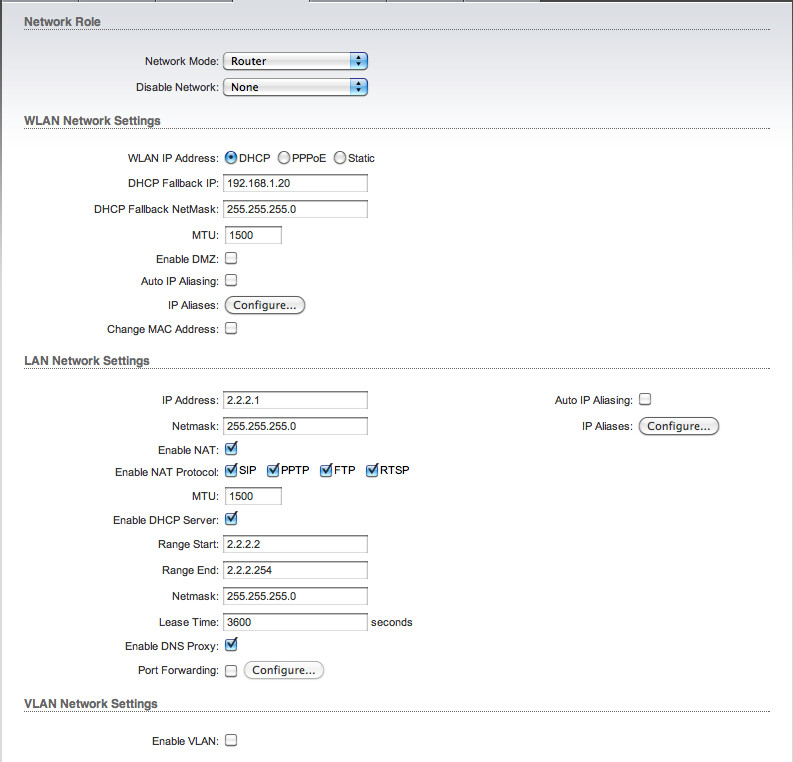Uncheck the SIP NAT protocol

pyautogui.click(x=231, y=470)
